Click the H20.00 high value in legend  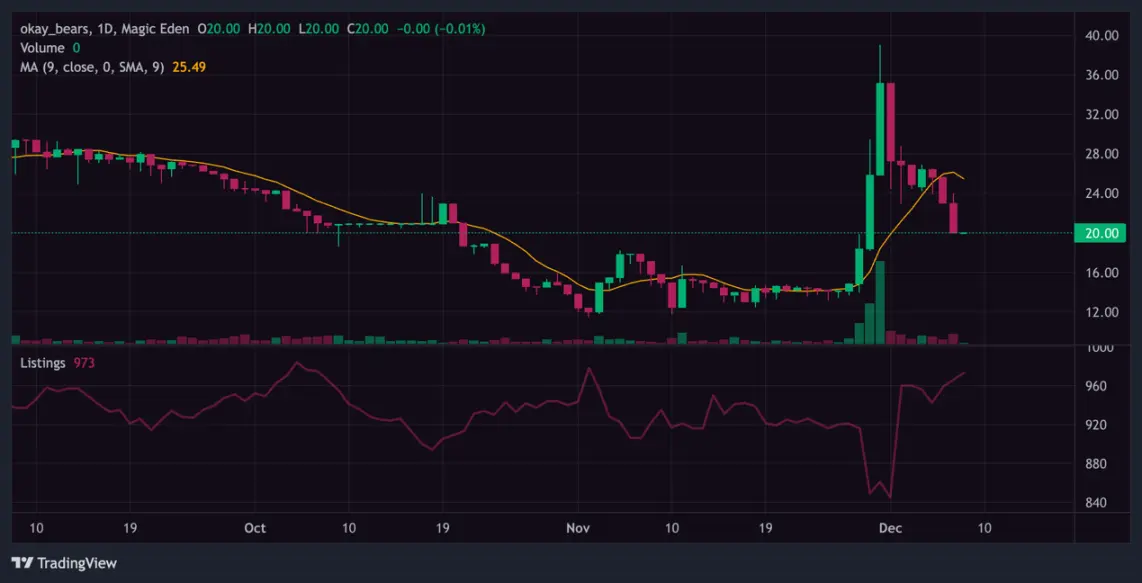pyautogui.click(x=269, y=29)
